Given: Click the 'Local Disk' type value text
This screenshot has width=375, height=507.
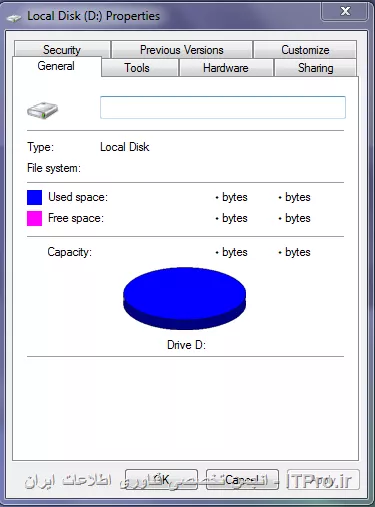Looking at the screenshot, I should [125, 147].
